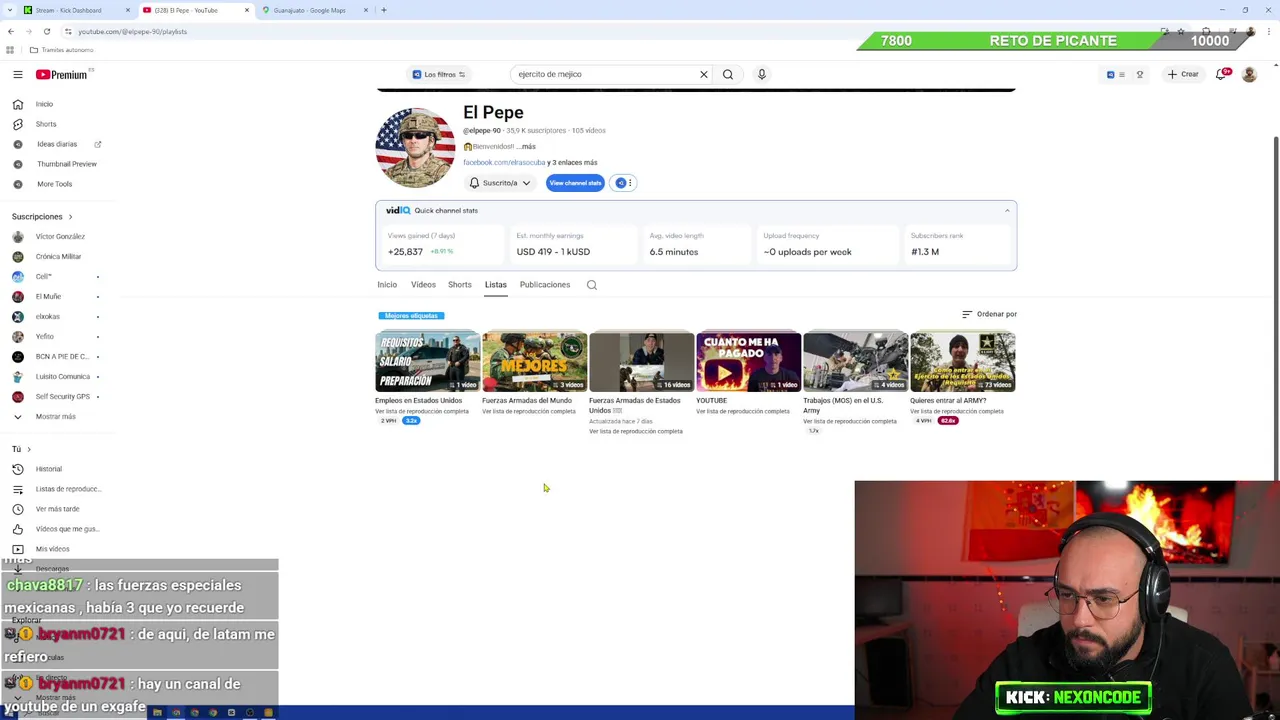1280x720 pixels.
Task: Bookmark this page with star icon
Action: pos(1181,31)
